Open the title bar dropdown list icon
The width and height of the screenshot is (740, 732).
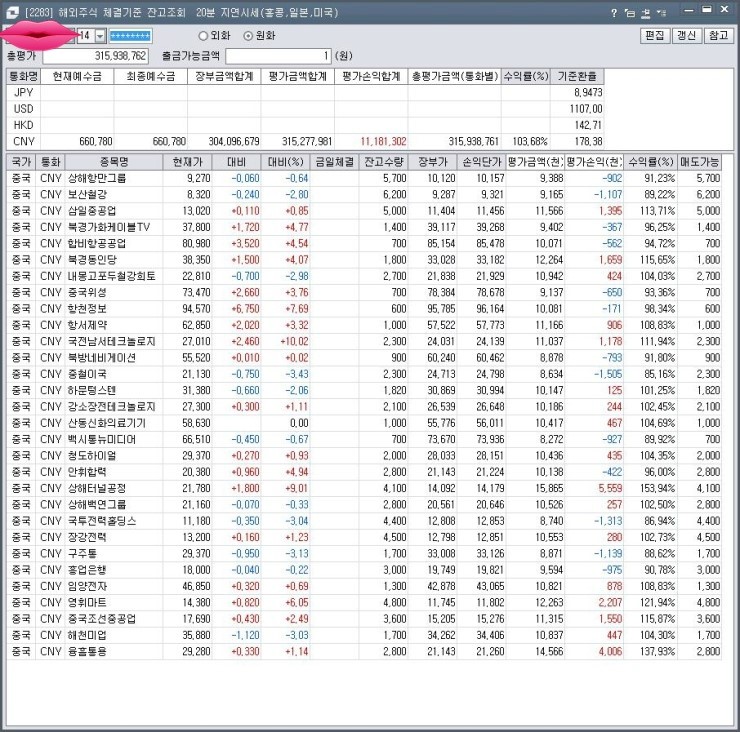tap(662, 13)
